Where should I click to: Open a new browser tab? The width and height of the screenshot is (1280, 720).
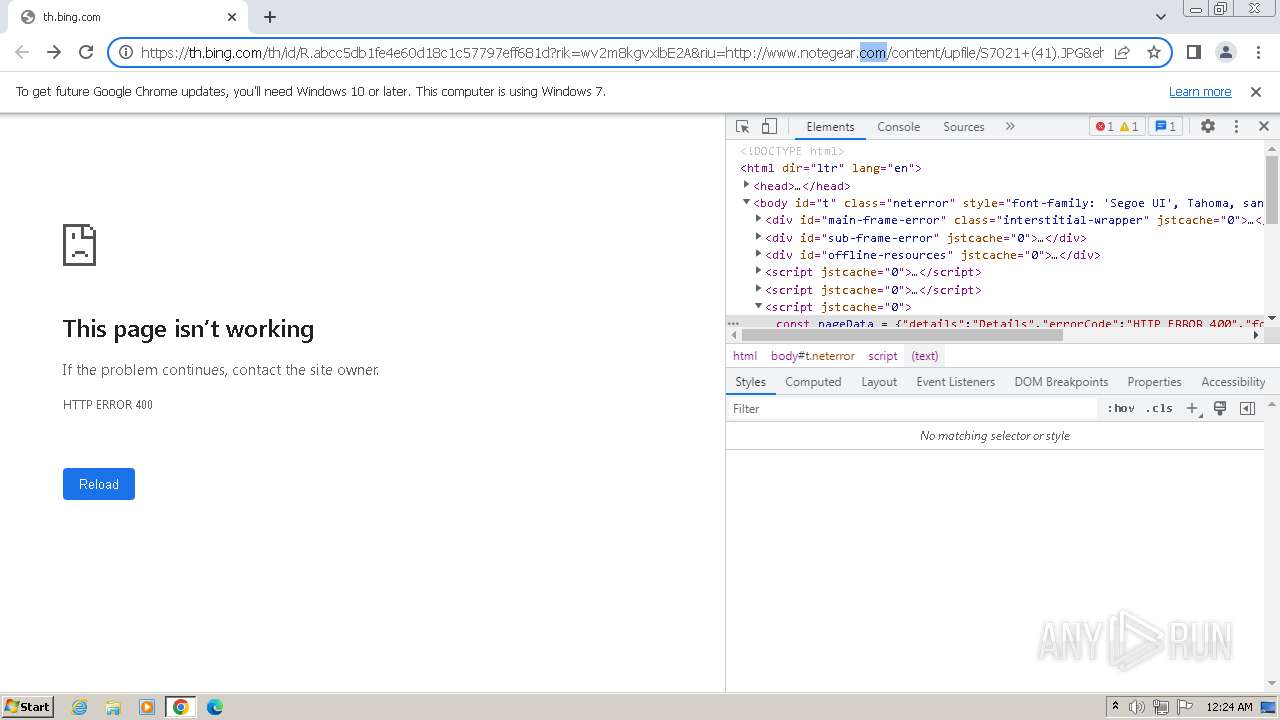click(270, 17)
